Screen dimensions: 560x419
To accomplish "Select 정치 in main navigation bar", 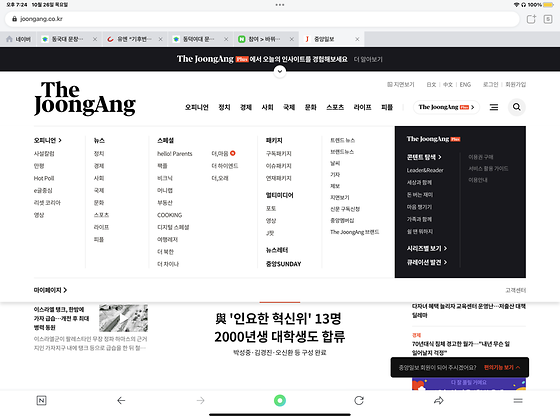I will click(224, 107).
